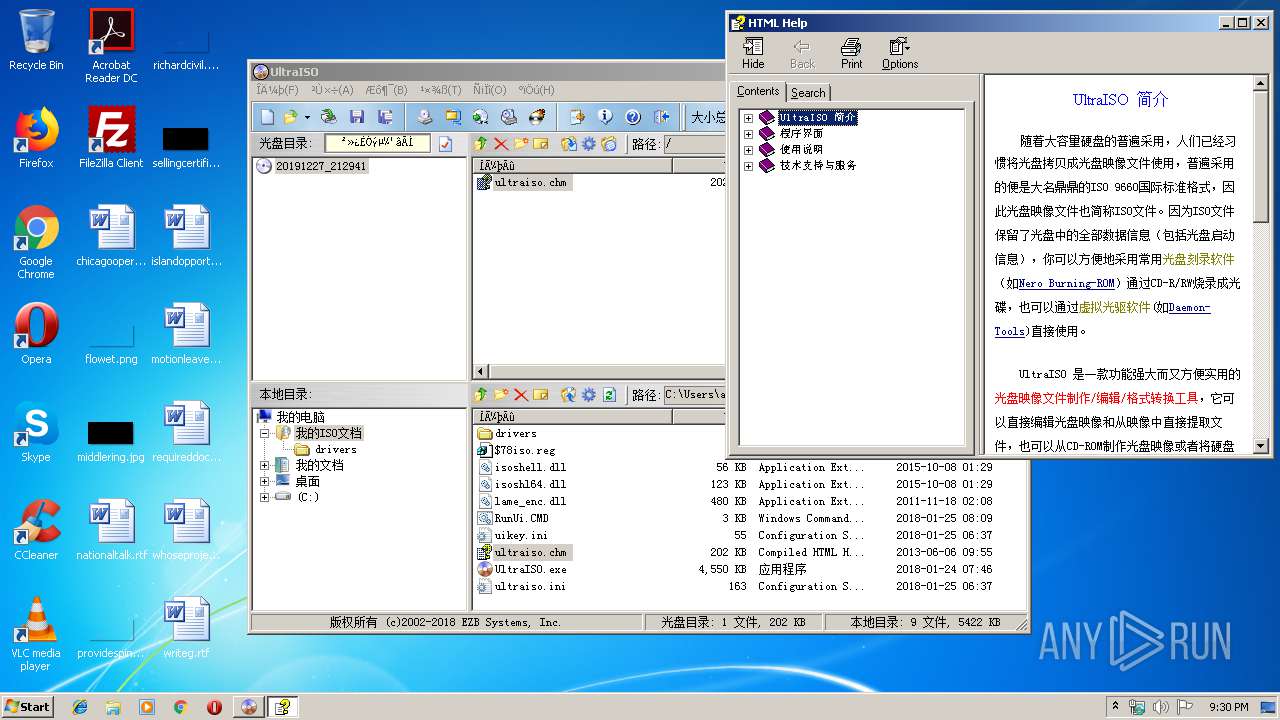Click the blue Info icon in UltraISO toolbar

[605, 117]
